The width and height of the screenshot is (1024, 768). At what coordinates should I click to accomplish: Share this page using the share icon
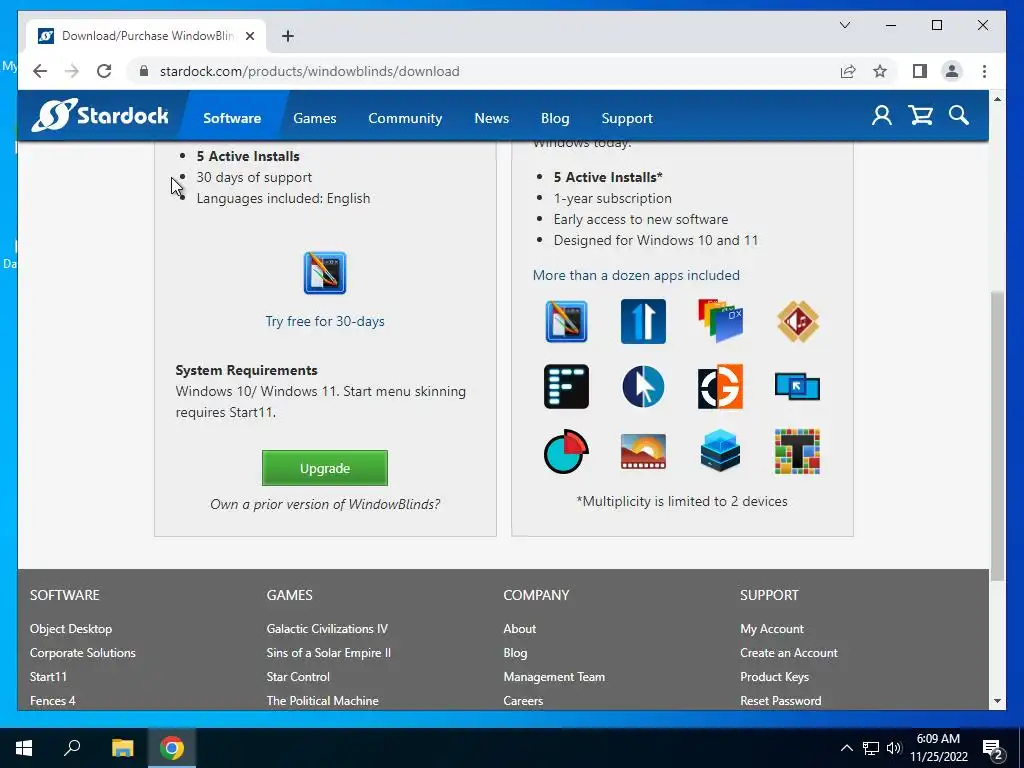pyautogui.click(x=848, y=71)
